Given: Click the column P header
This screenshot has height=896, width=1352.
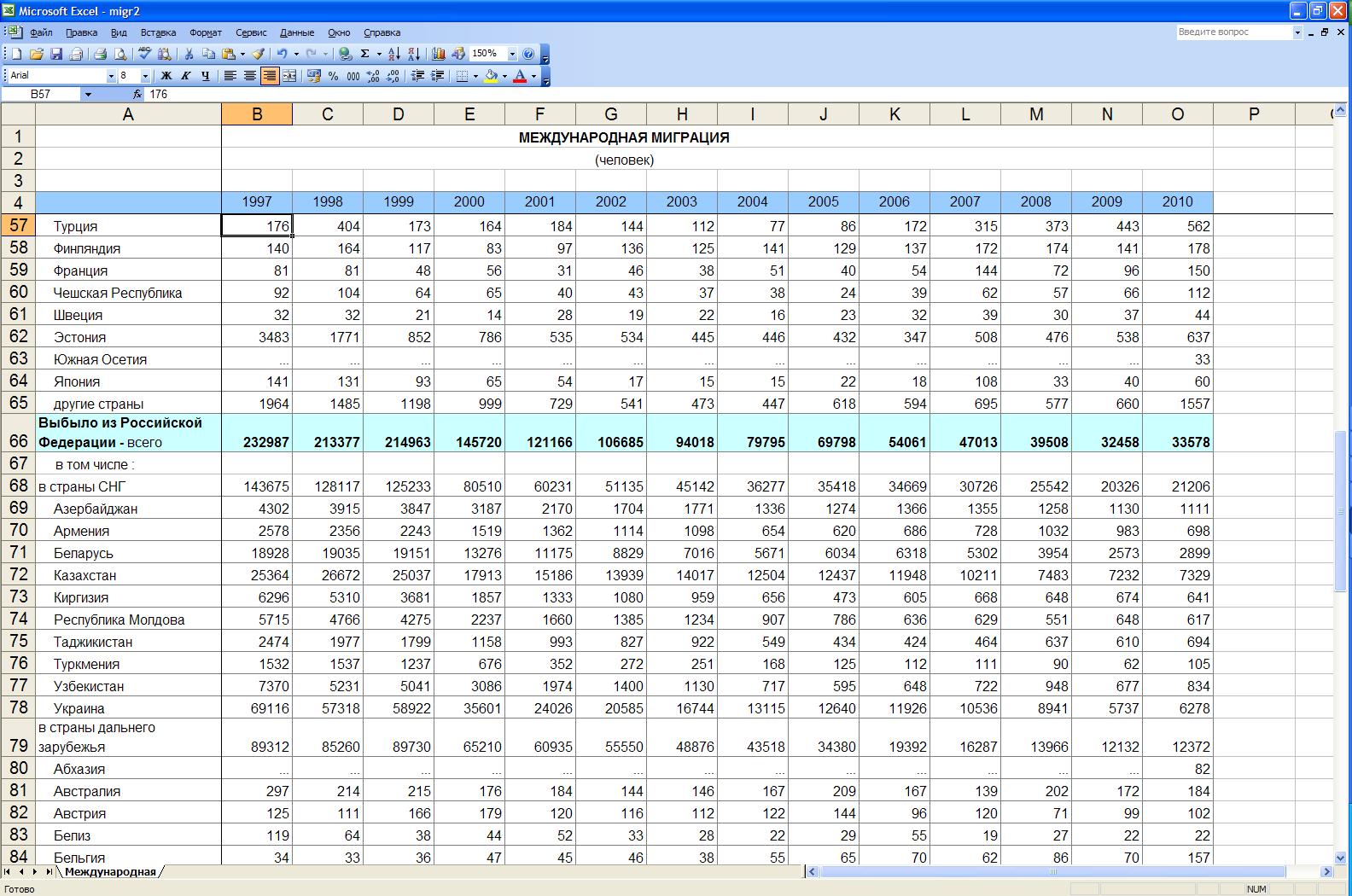Looking at the screenshot, I should tap(1254, 114).
